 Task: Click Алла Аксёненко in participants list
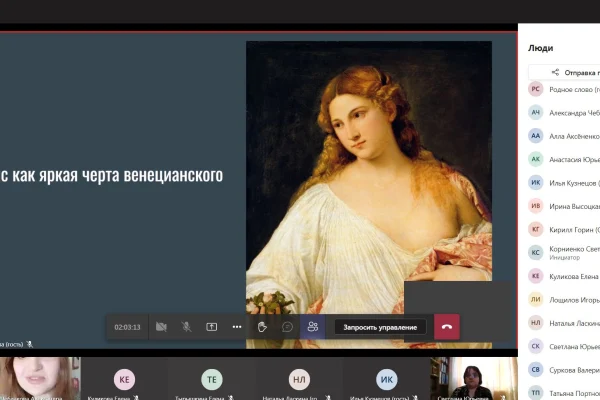click(x=565, y=136)
